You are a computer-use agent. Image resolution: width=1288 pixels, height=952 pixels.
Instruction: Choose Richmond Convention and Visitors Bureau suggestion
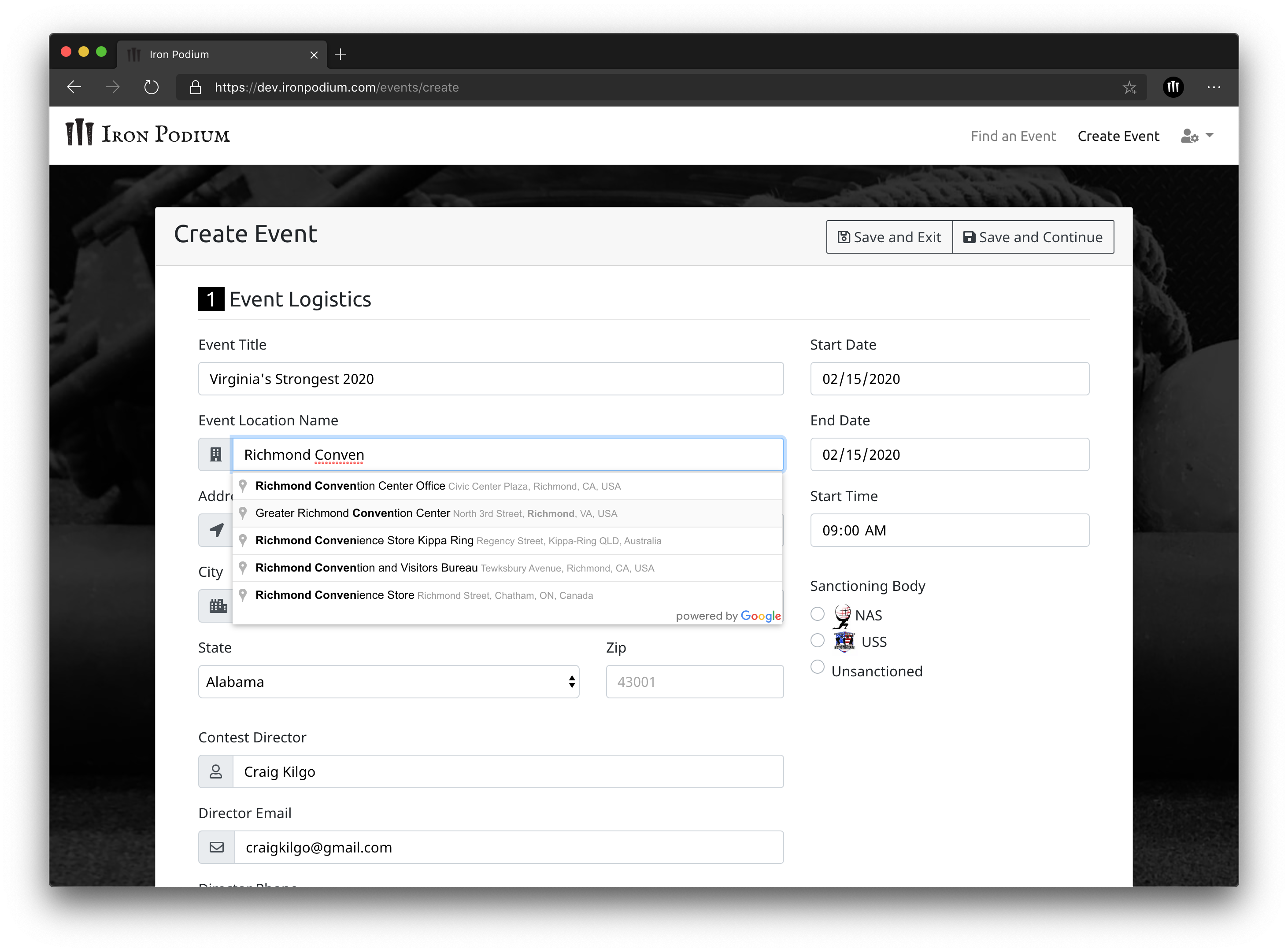pos(507,568)
